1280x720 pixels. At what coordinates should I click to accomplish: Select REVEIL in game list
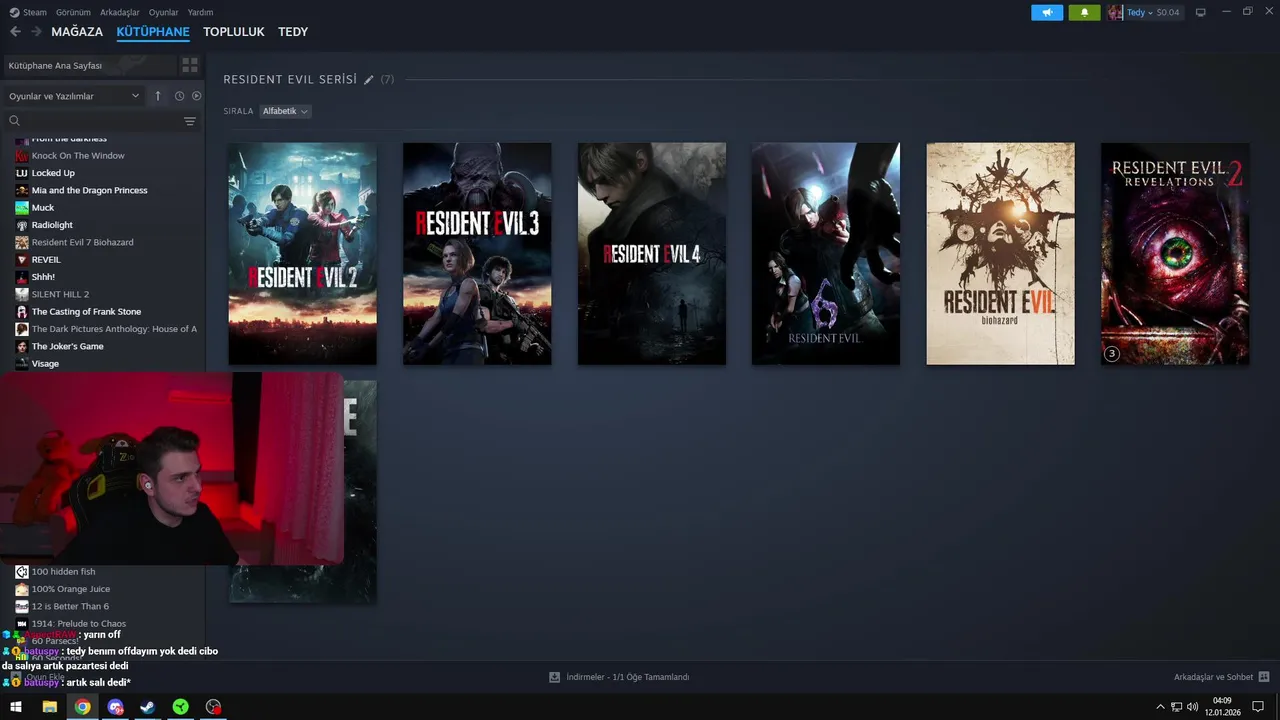point(46,260)
